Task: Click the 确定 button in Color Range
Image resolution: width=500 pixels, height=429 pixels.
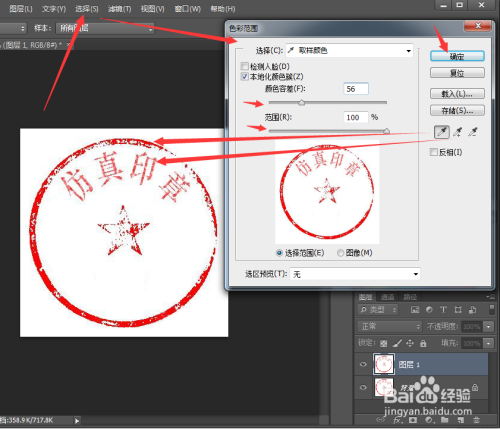Action: (457, 56)
